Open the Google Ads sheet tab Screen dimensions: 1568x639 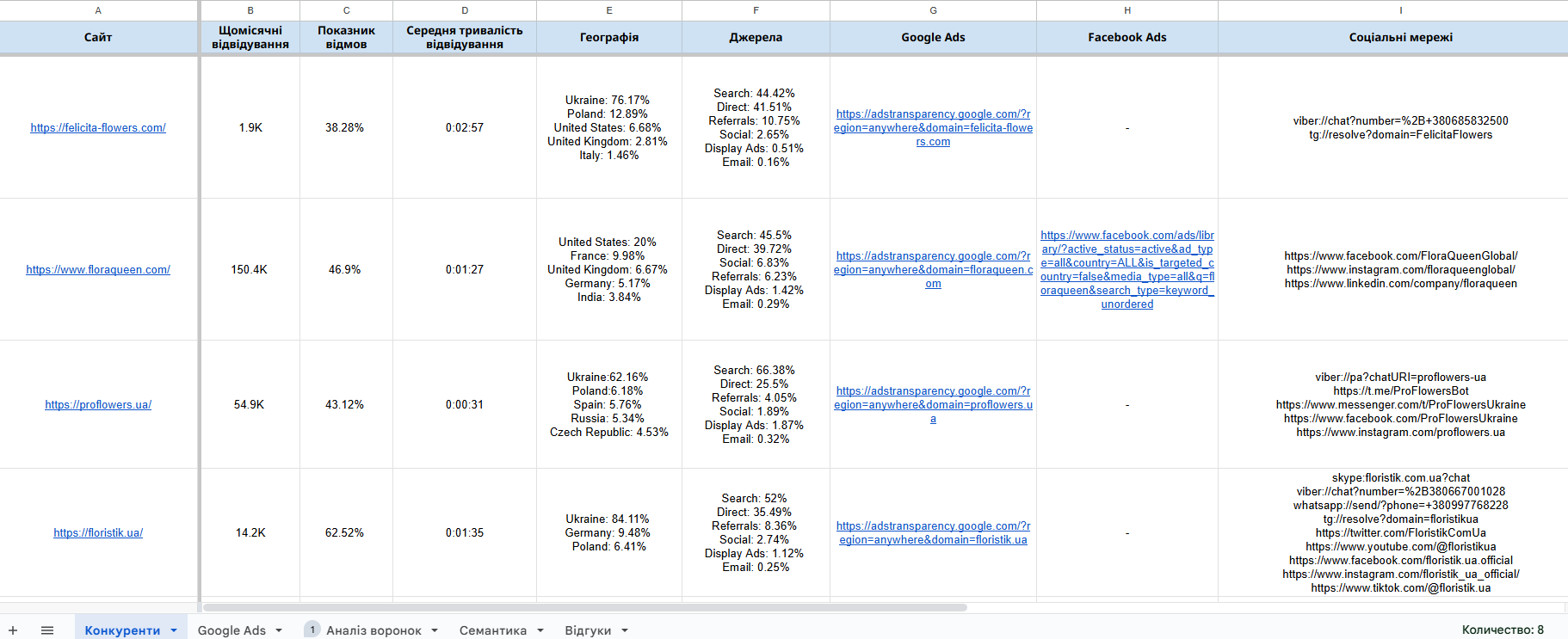tap(231, 630)
